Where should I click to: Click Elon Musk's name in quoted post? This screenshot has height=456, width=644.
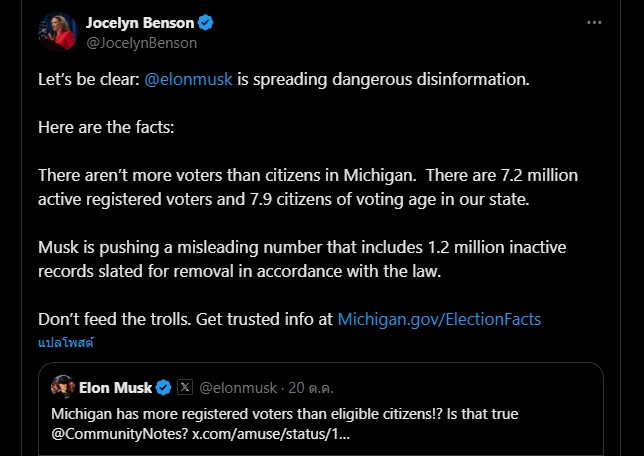click(115, 388)
